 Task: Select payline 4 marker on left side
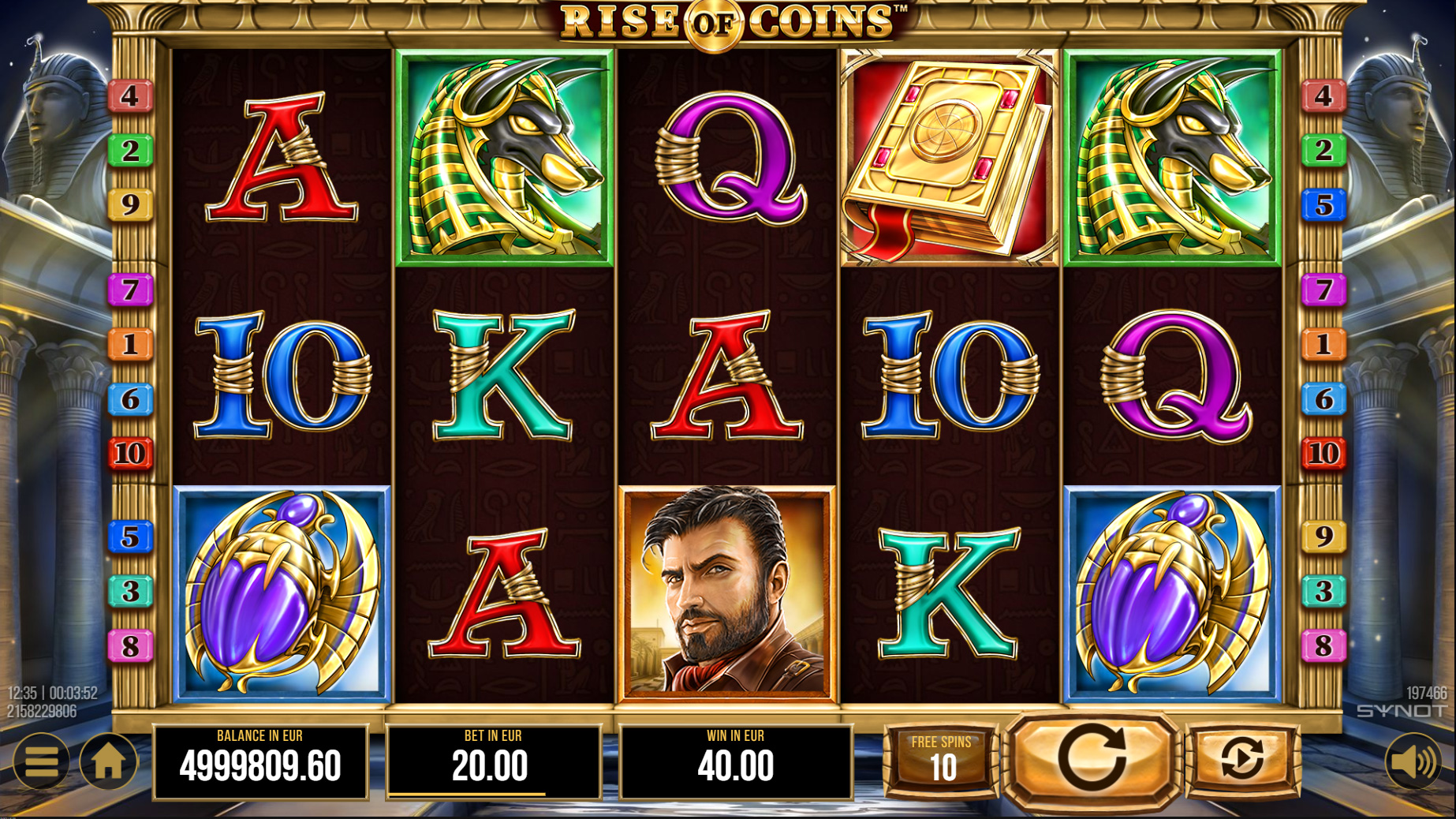coord(130,96)
